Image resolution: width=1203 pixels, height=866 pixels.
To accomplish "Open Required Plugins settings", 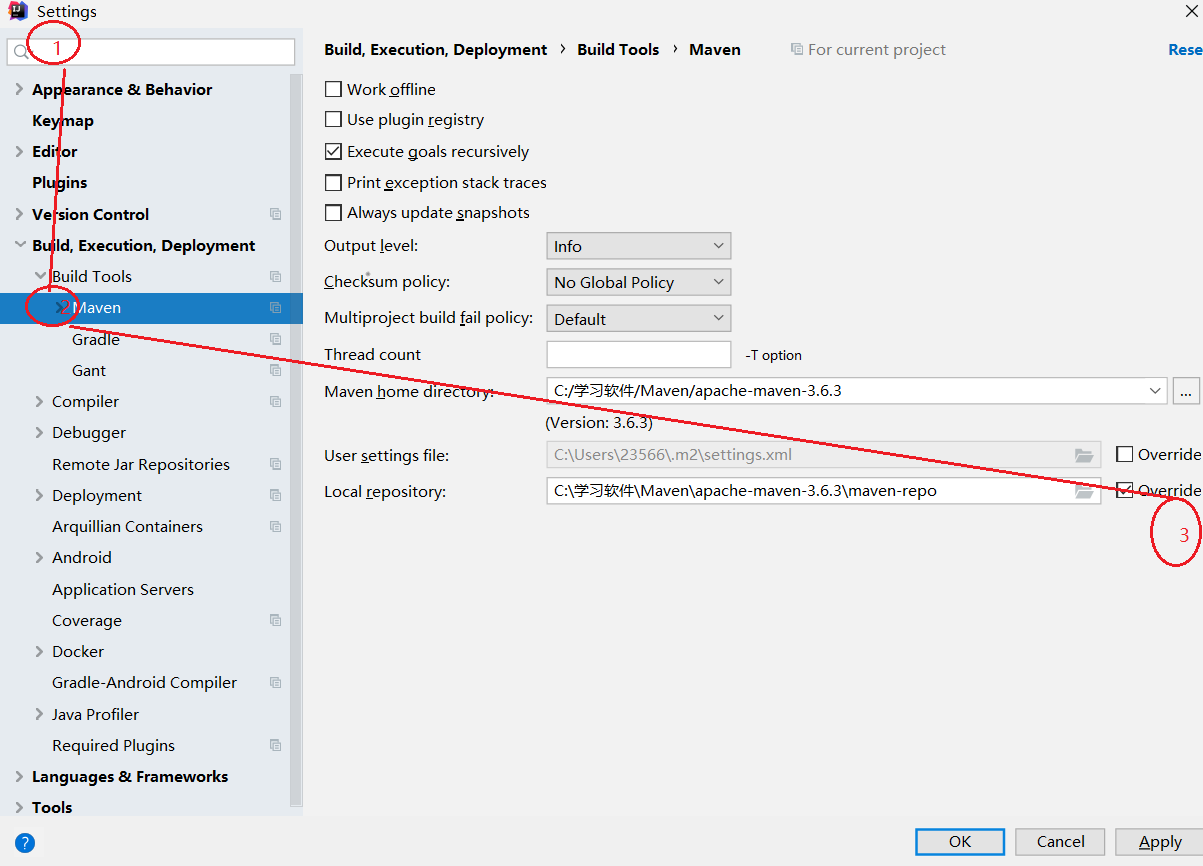I will click(x=113, y=745).
